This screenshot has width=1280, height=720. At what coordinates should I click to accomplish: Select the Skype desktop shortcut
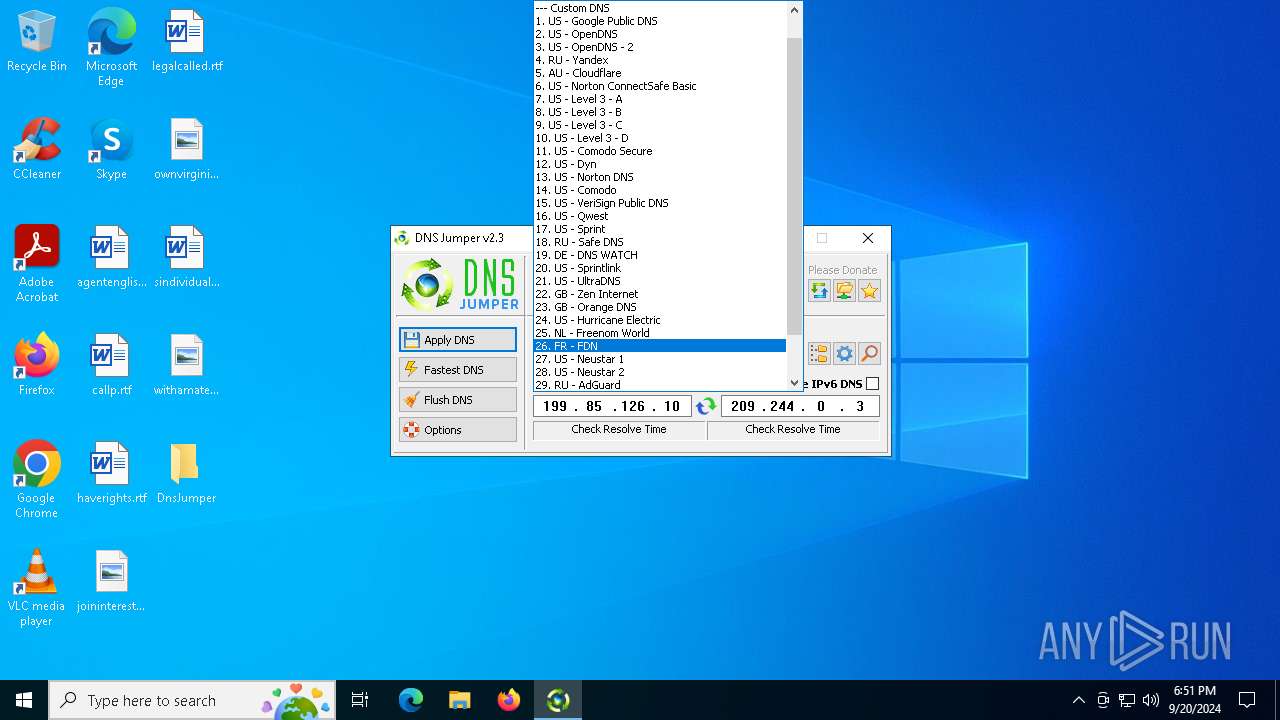(111, 149)
